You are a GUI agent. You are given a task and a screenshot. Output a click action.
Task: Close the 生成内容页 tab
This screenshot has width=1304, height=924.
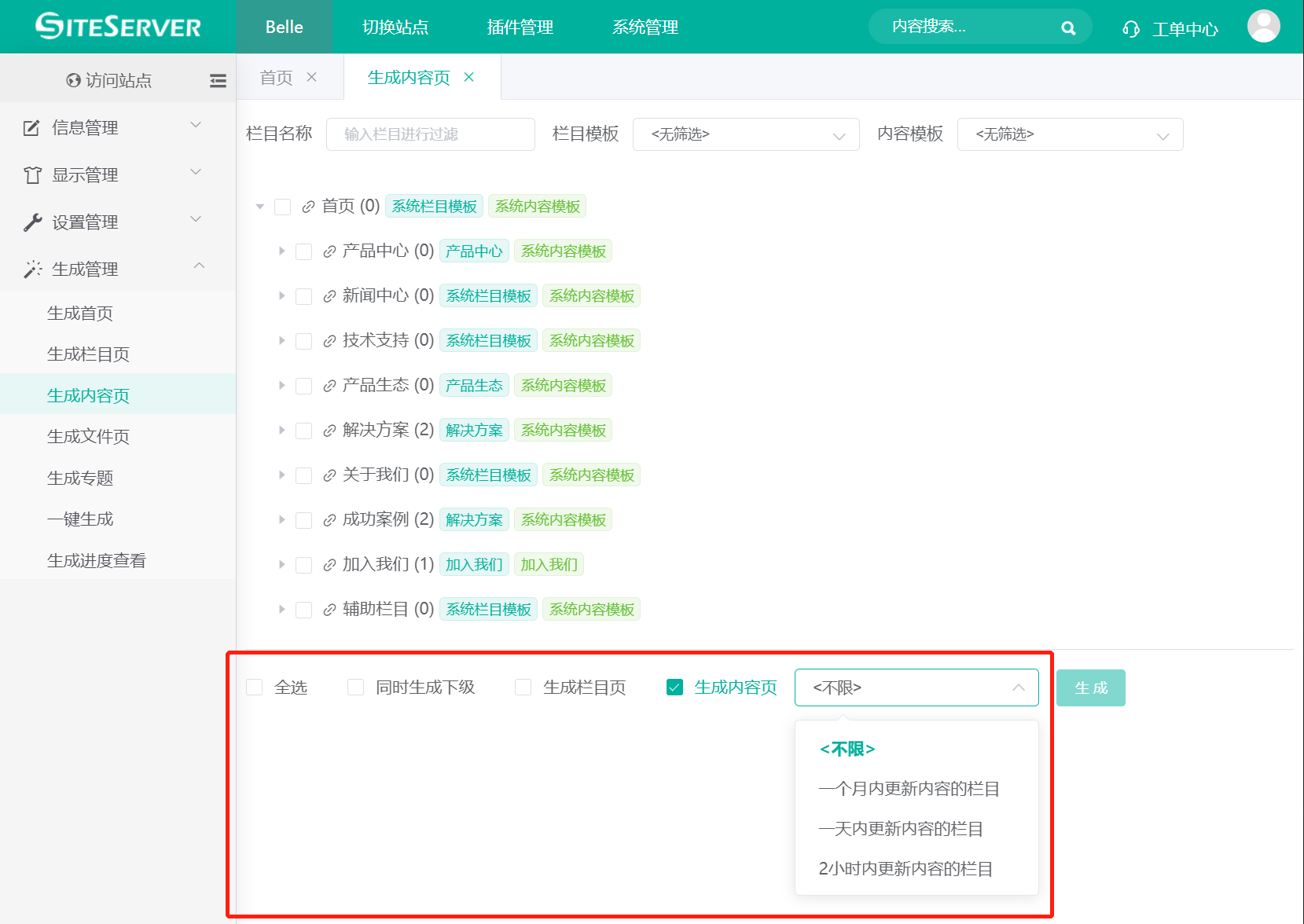pyautogui.click(x=469, y=77)
